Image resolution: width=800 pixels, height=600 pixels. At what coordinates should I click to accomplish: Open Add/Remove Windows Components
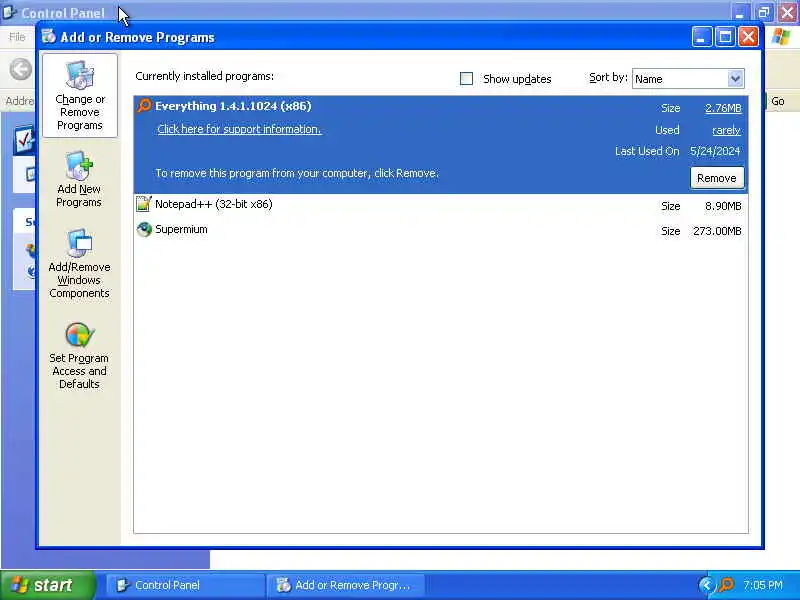click(x=79, y=264)
